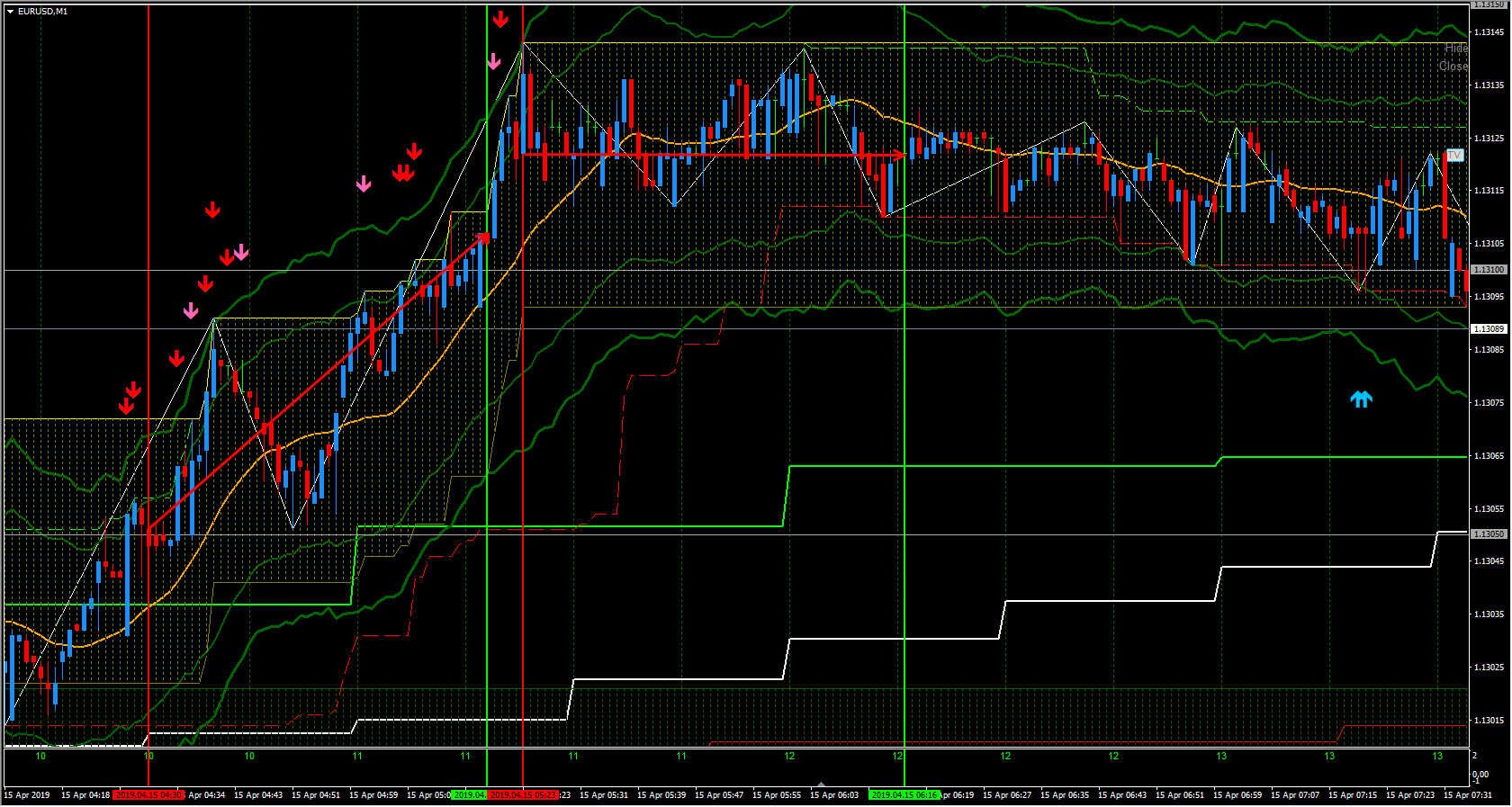Click the 1.13150 price box at top
This screenshot has width=1512, height=807.
tap(1489, 4)
